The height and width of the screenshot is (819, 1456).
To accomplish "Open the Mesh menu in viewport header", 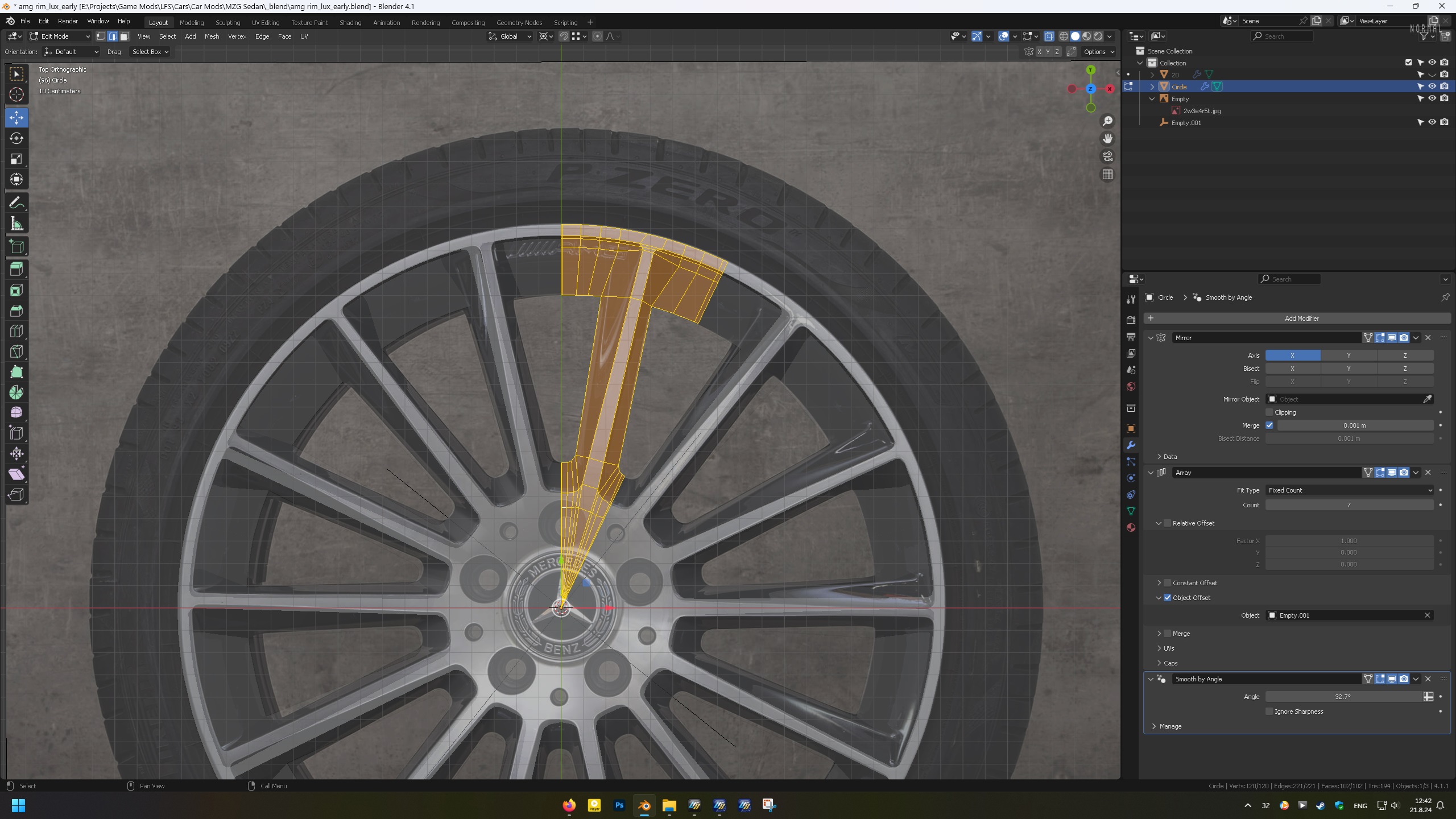I will pos(212,36).
